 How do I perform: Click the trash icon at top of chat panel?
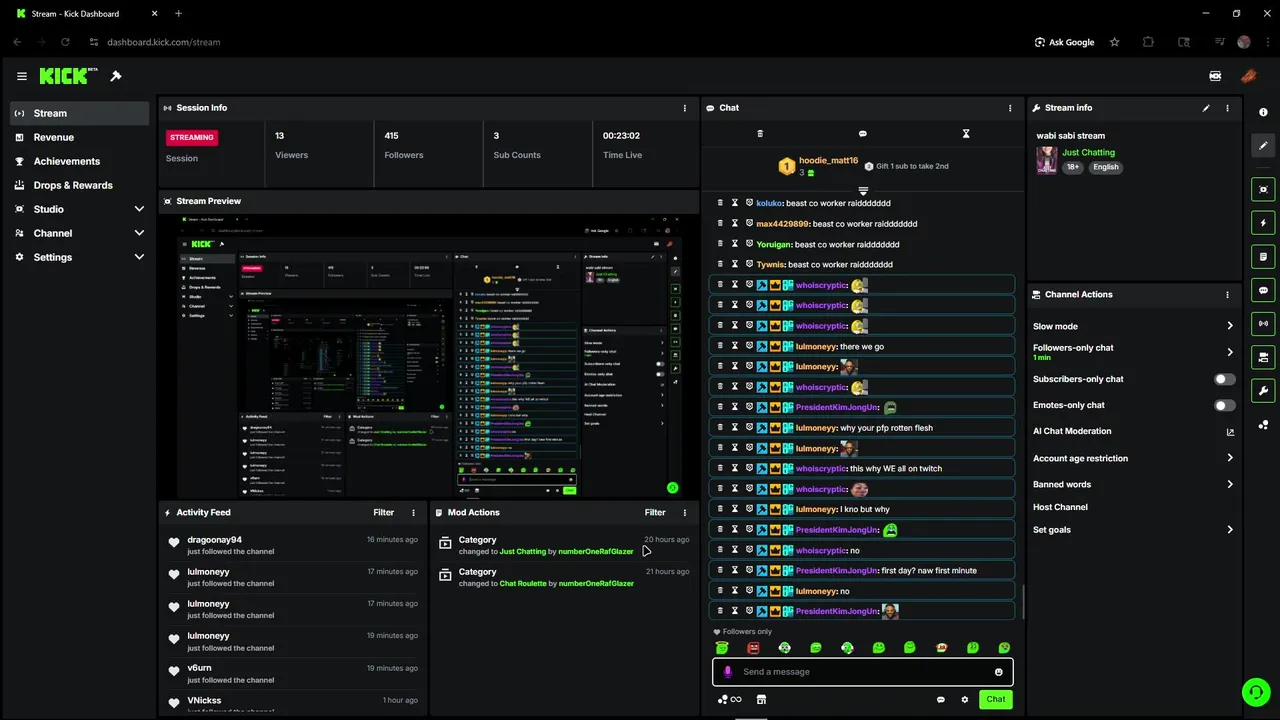tap(760, 133)
